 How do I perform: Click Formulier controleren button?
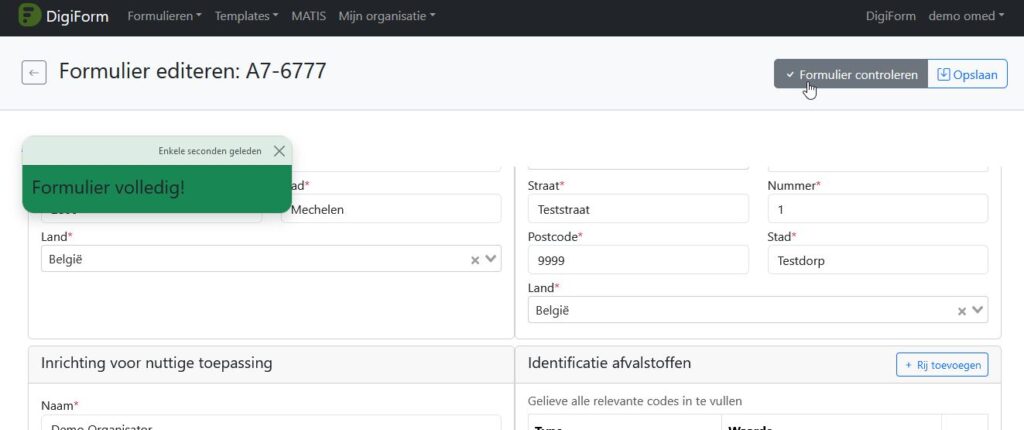[850, 74]
